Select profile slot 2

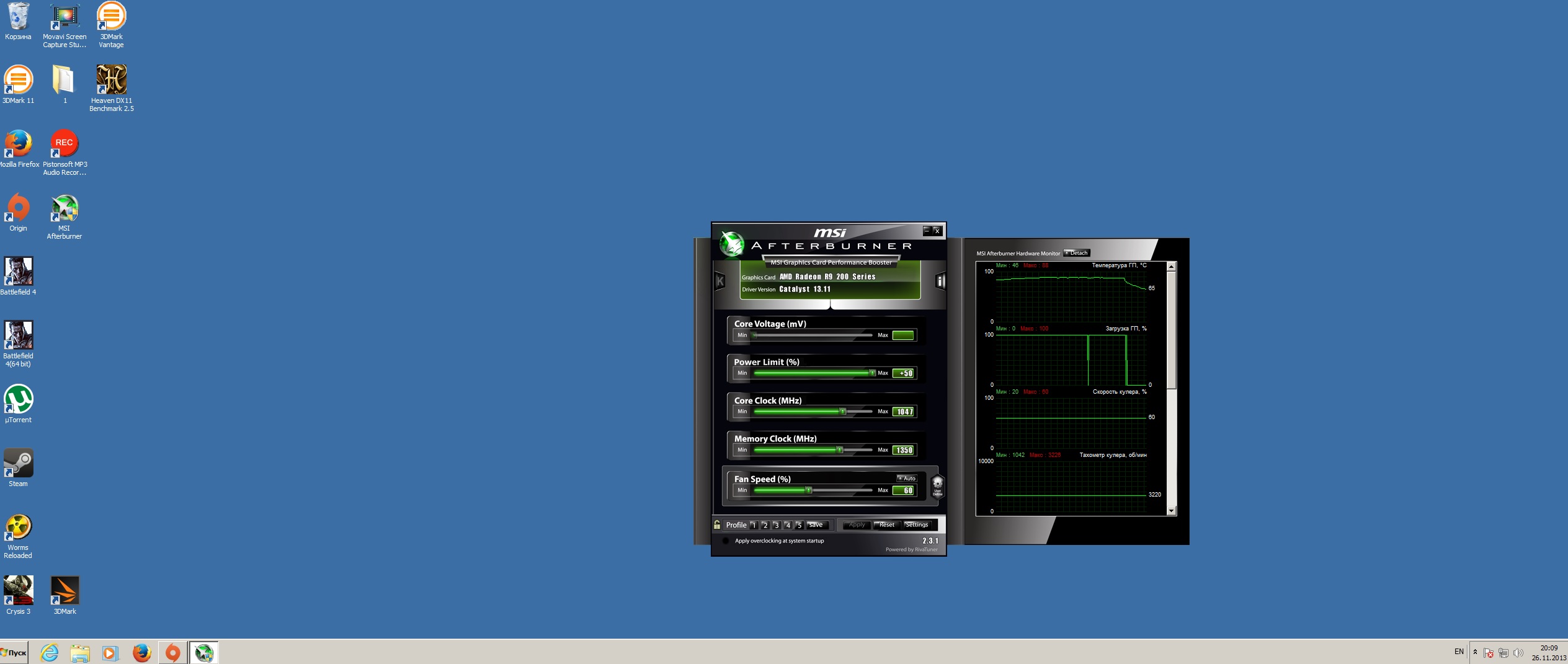point(765,525)
